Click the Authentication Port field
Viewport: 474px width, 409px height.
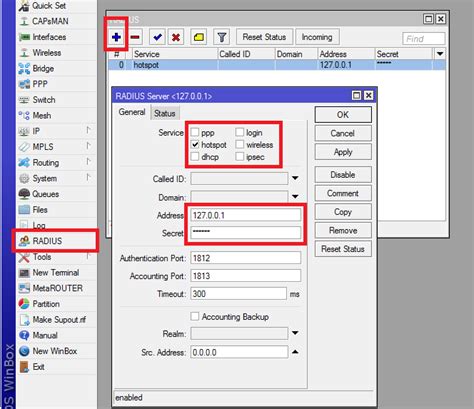click(246, 258)
